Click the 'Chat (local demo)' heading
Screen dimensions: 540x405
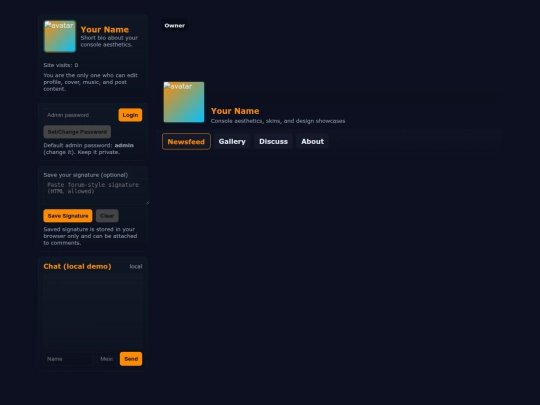77,266
